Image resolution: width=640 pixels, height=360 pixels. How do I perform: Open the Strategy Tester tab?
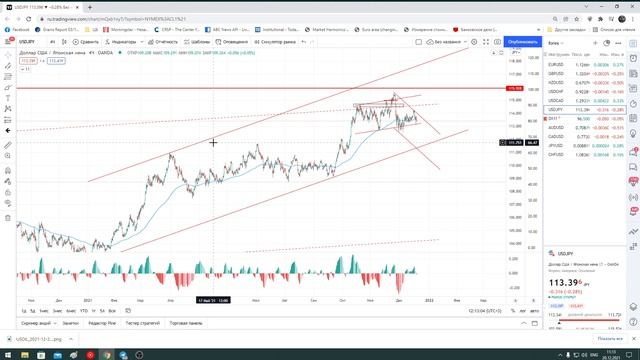142,323
